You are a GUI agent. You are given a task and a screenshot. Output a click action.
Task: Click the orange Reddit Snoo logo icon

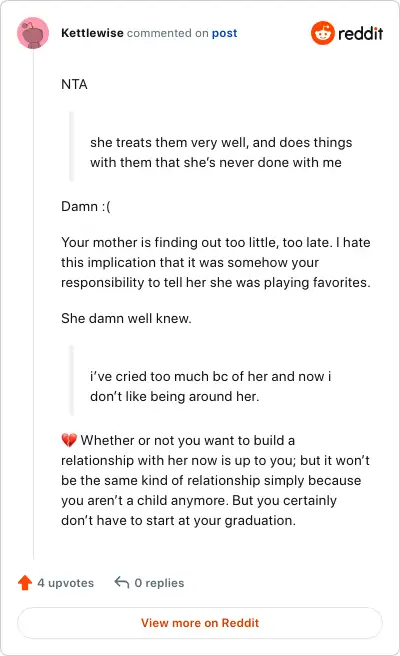tap(323, 33)
